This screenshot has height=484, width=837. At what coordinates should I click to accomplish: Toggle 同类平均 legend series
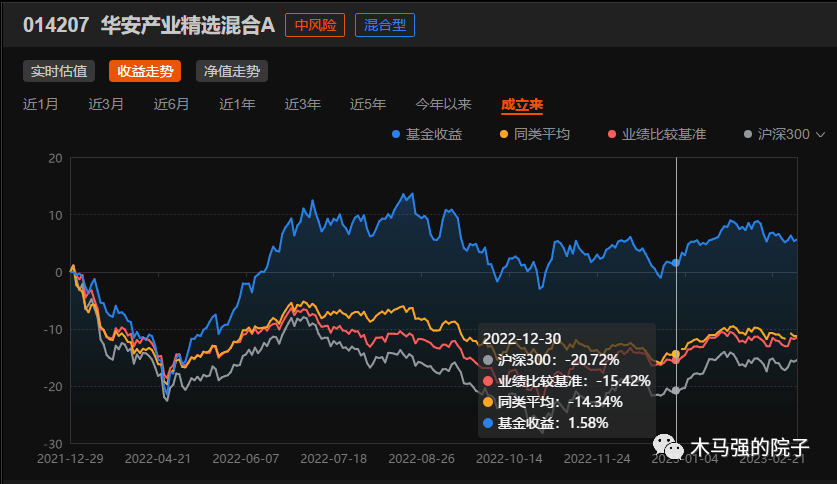coord(535,134)
